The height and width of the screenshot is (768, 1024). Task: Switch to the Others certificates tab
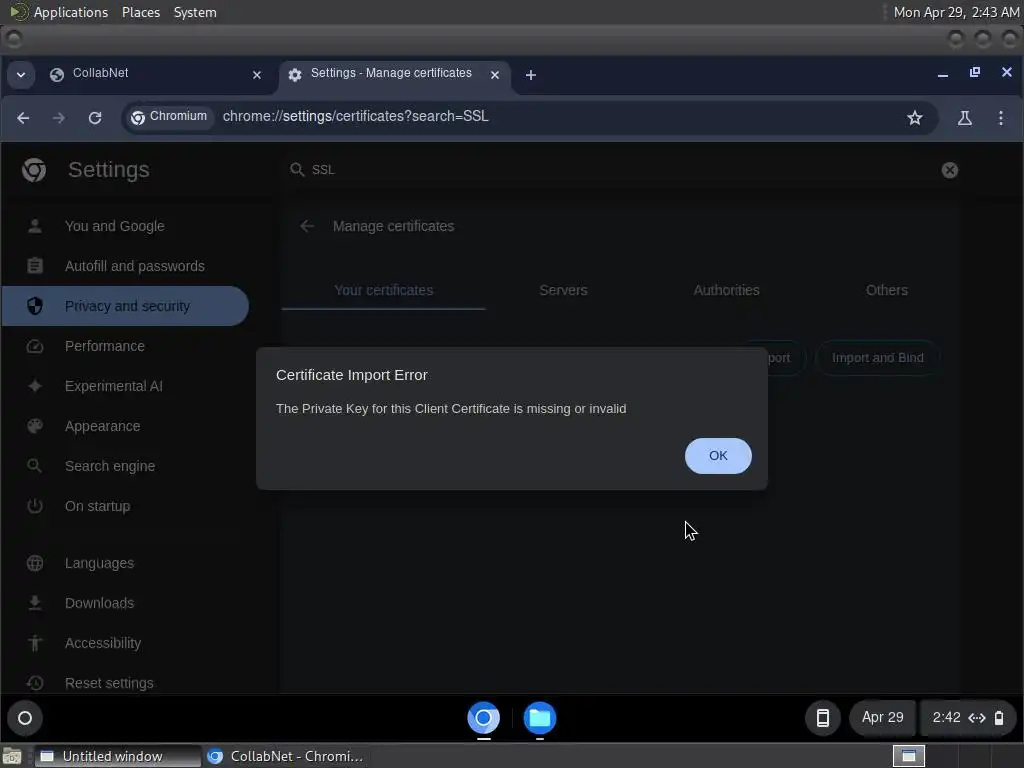[x=886, y=290]
